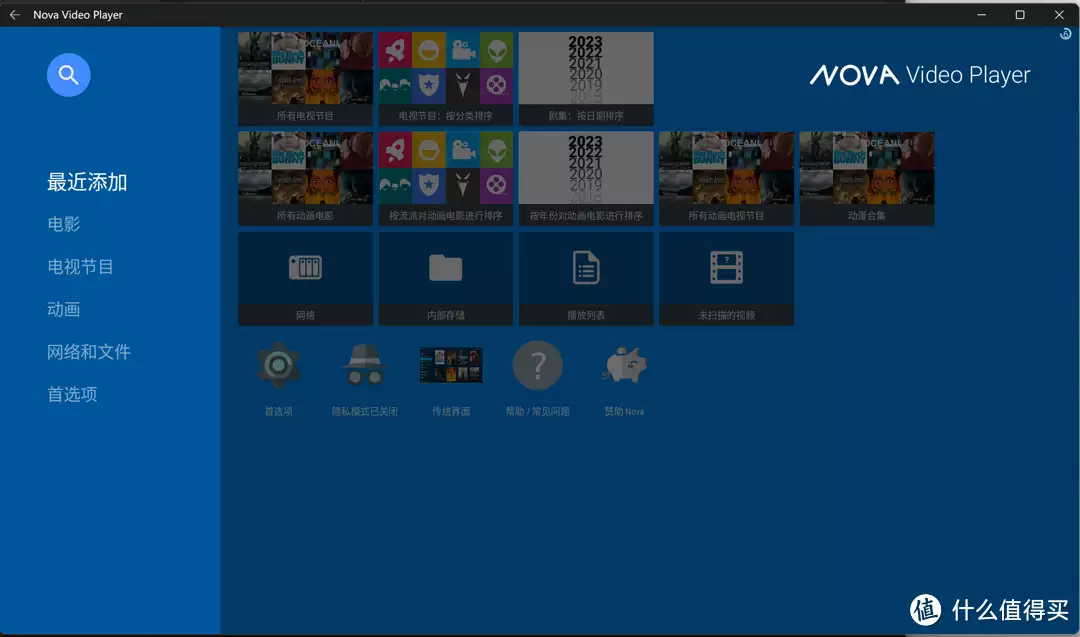Open the 动漫合集 tile
Viewport: 1080px width, 637px height.
coord(867,178)
